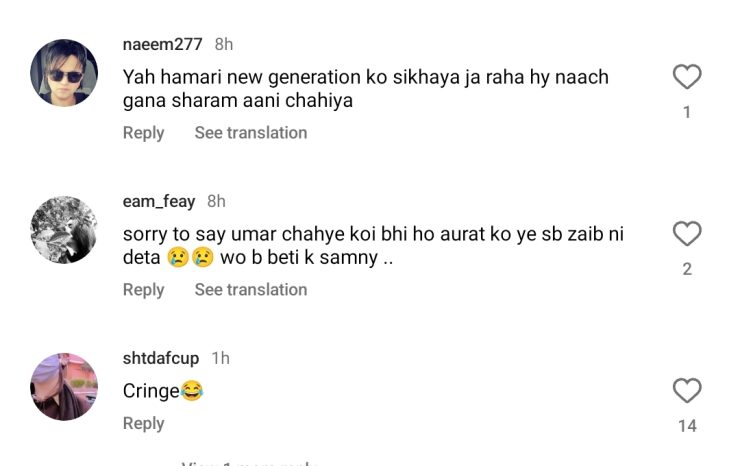Open shtdafcup's profile picture

click(64, 386)
